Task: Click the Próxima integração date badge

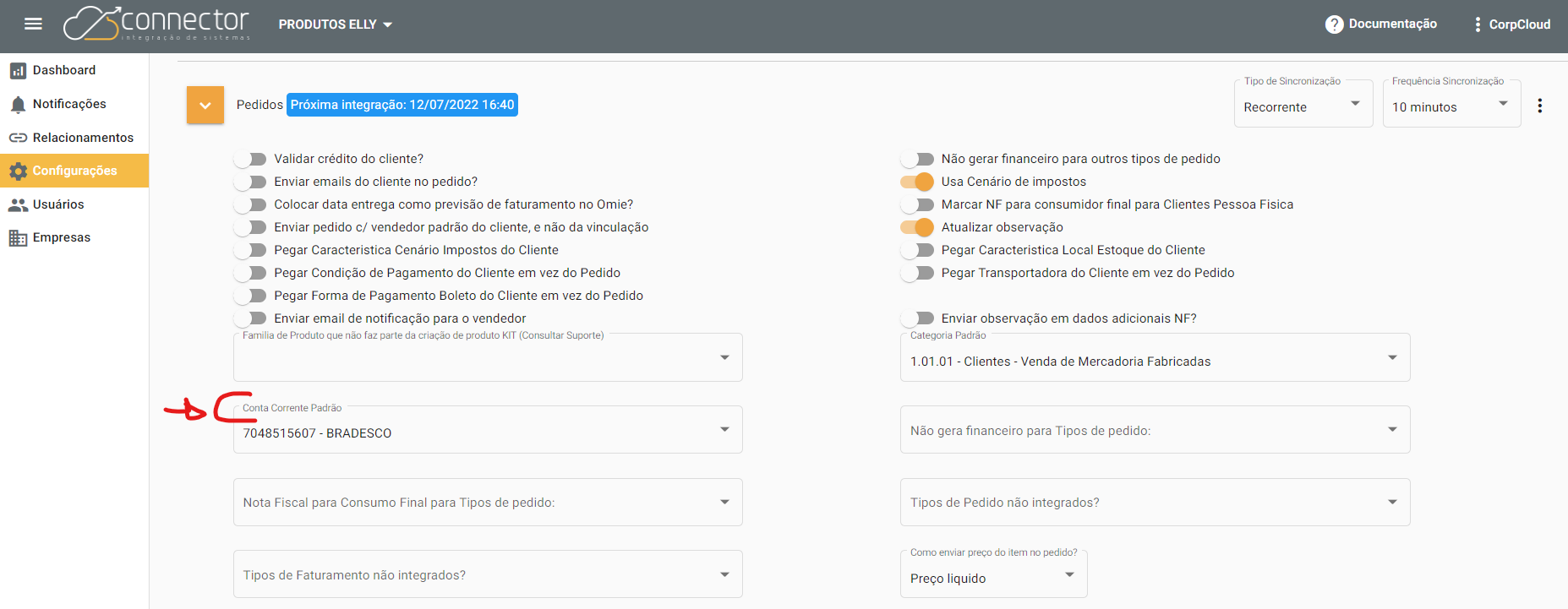Action: [402, 105]
